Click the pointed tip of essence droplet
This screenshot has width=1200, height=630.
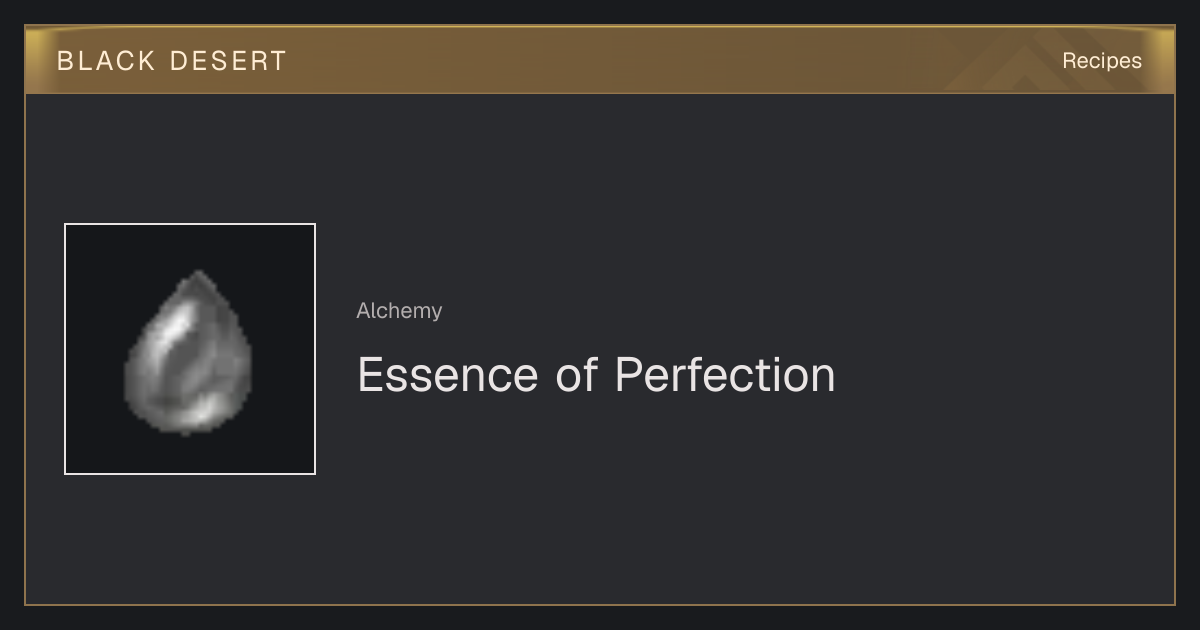[x=200, y=277]
